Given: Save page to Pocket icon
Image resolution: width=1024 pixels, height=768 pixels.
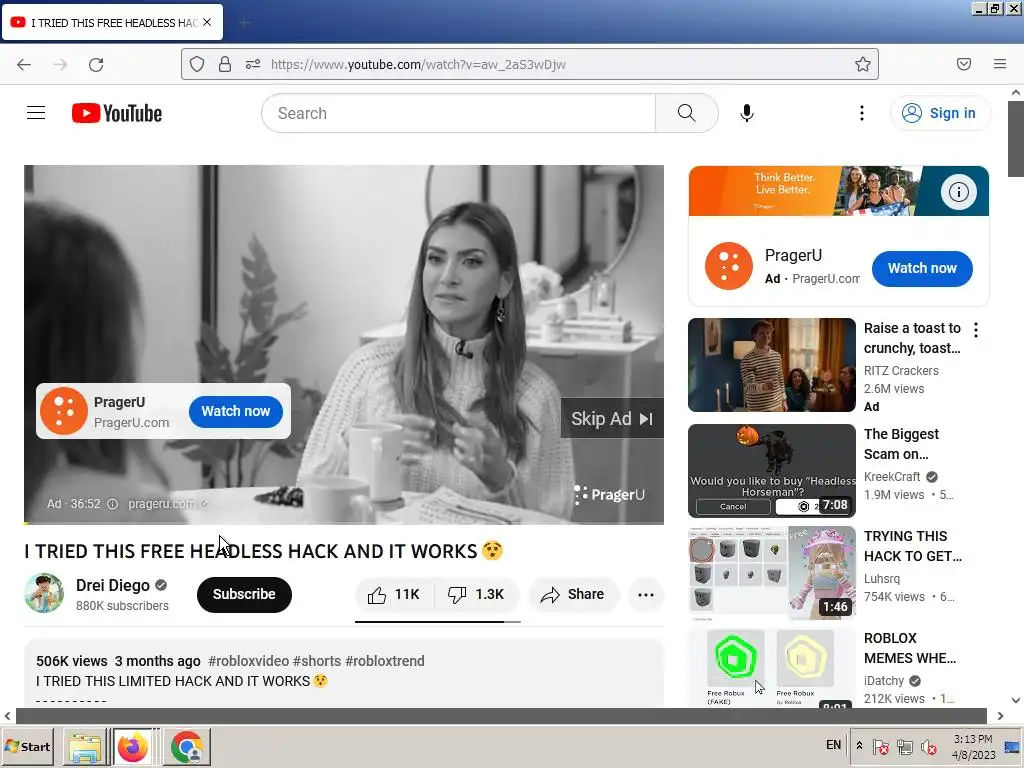Looking at the screenshot, I should point(963,64).
